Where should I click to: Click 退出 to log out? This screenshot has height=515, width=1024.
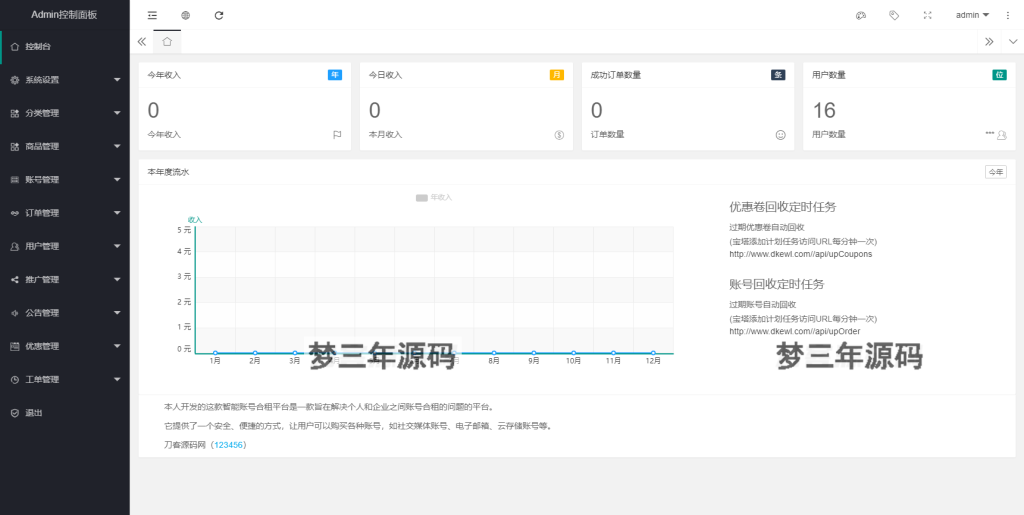pos(34,412)
